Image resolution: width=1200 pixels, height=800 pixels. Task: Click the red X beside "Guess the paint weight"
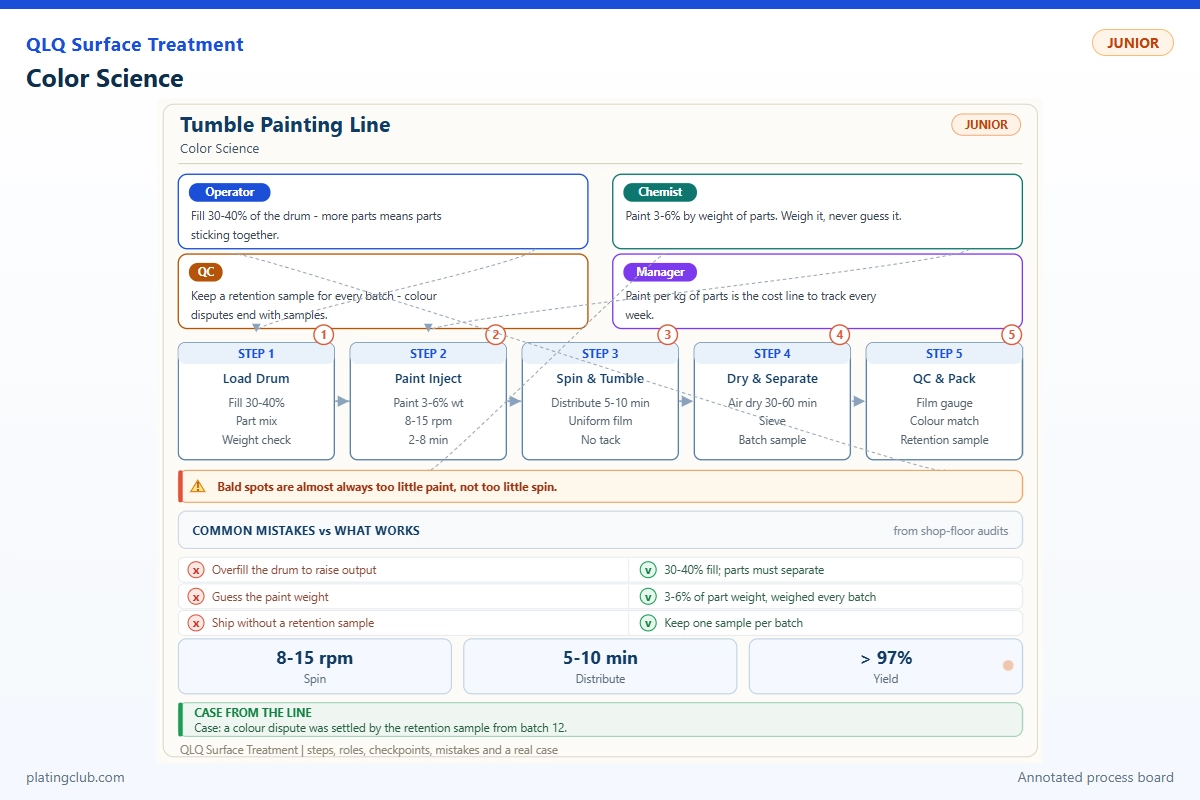(x=196, y=597)
